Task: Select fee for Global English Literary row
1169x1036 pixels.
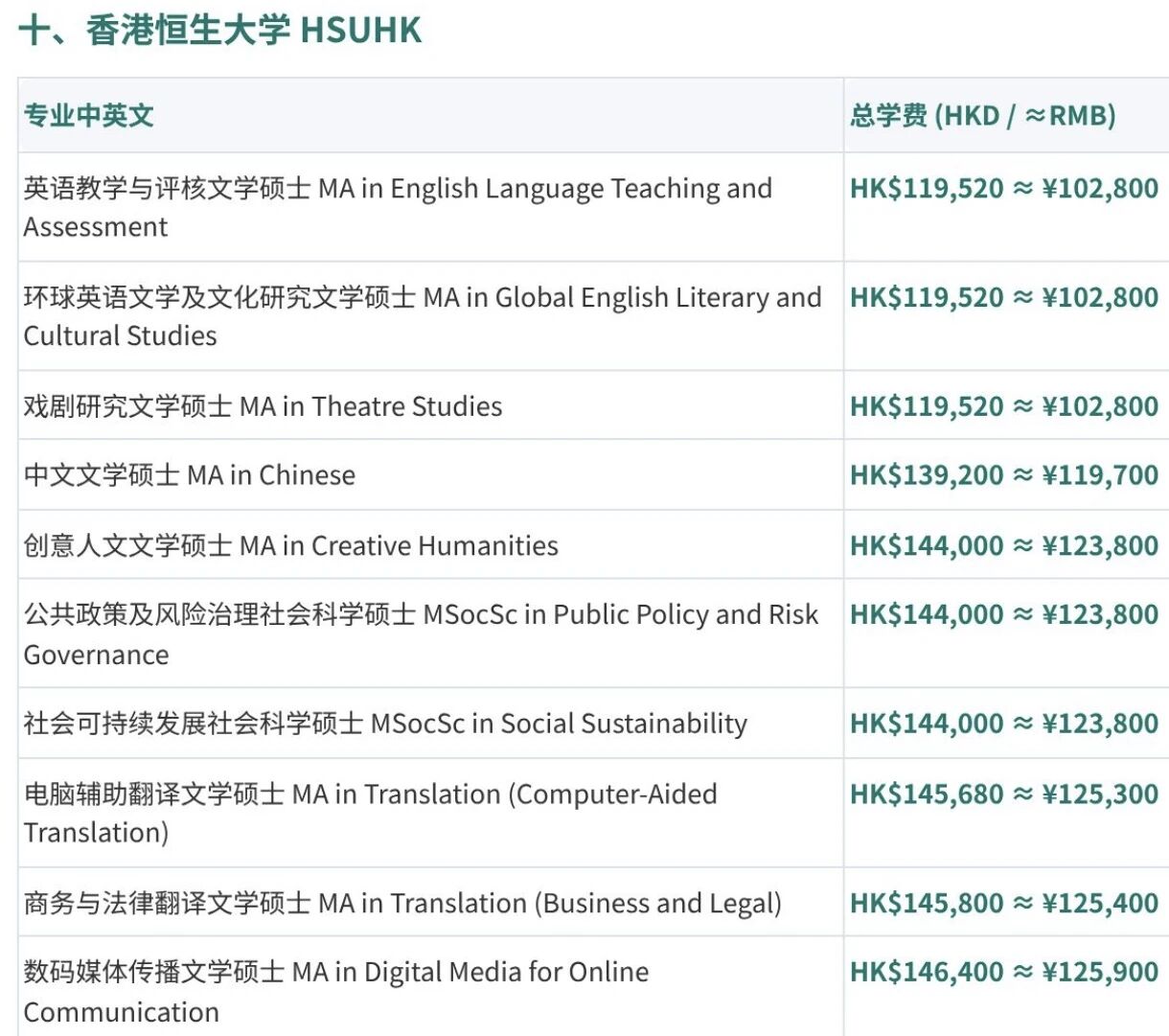Action: click(1004, 297)
